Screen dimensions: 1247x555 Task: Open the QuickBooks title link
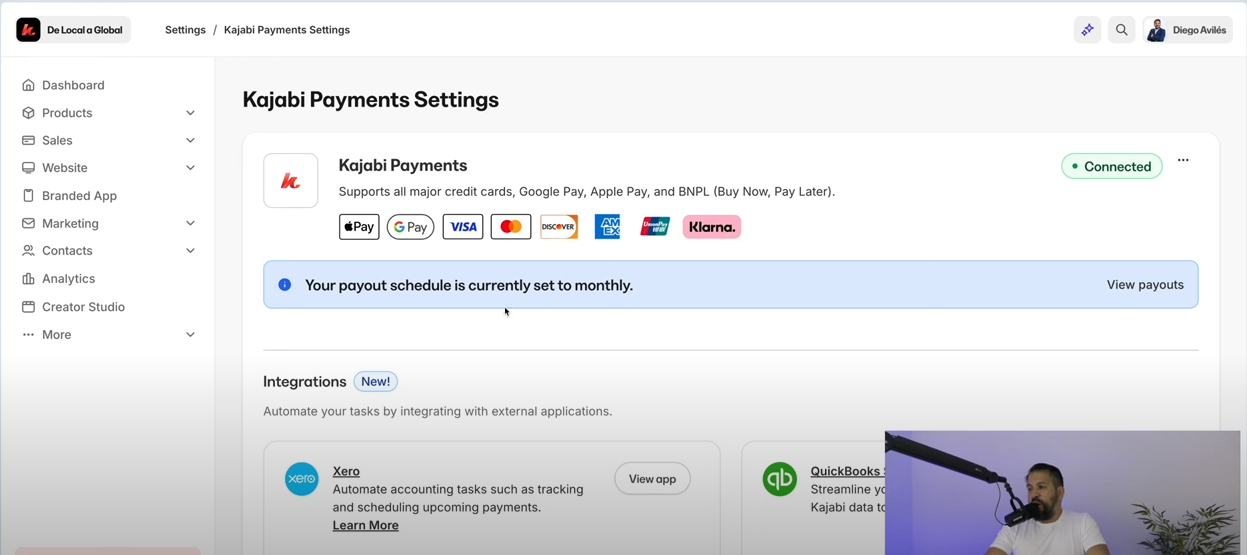tap(847, 471)
